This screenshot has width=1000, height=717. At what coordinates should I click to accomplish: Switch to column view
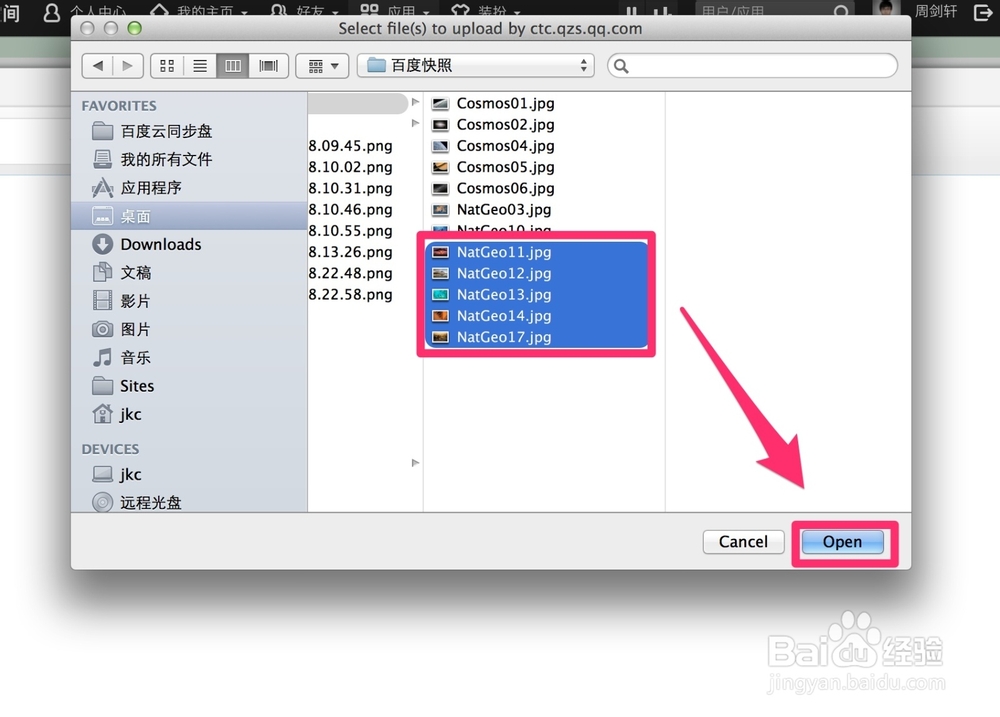tap(233, 66)
